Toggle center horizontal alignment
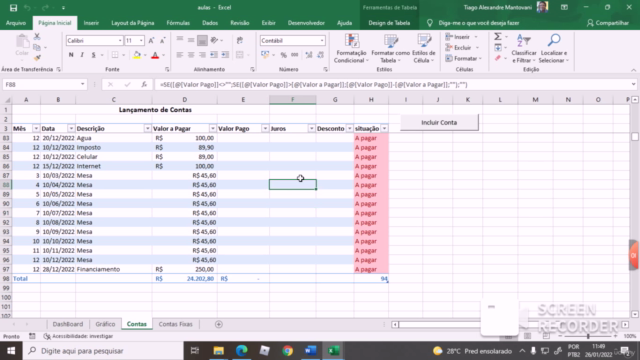The image size is (640, 360). [x=191, y=55]
